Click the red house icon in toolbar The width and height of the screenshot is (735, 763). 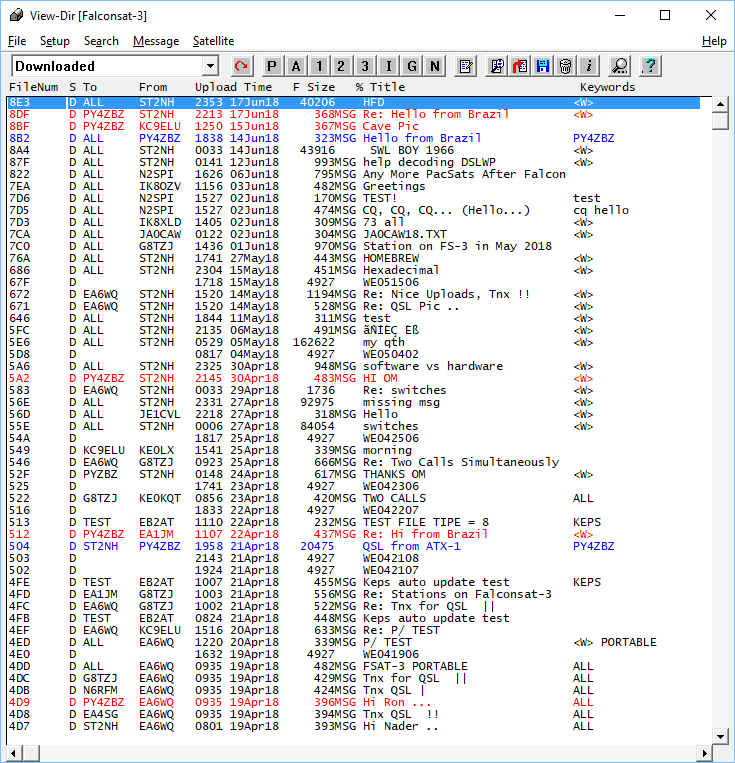pyautogui.click(x=520, y=66)
